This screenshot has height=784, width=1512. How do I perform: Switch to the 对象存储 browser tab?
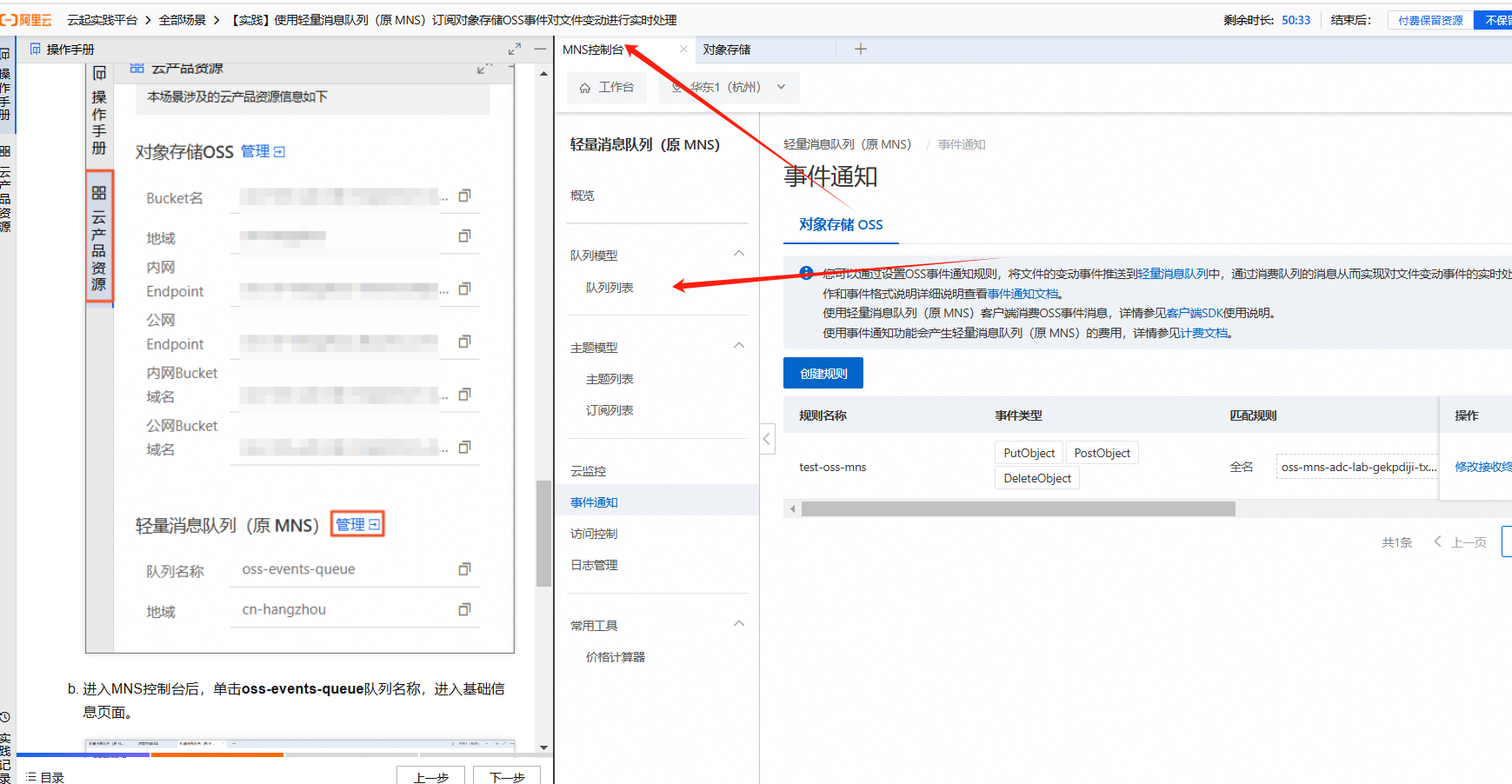(x=727, y=50)
